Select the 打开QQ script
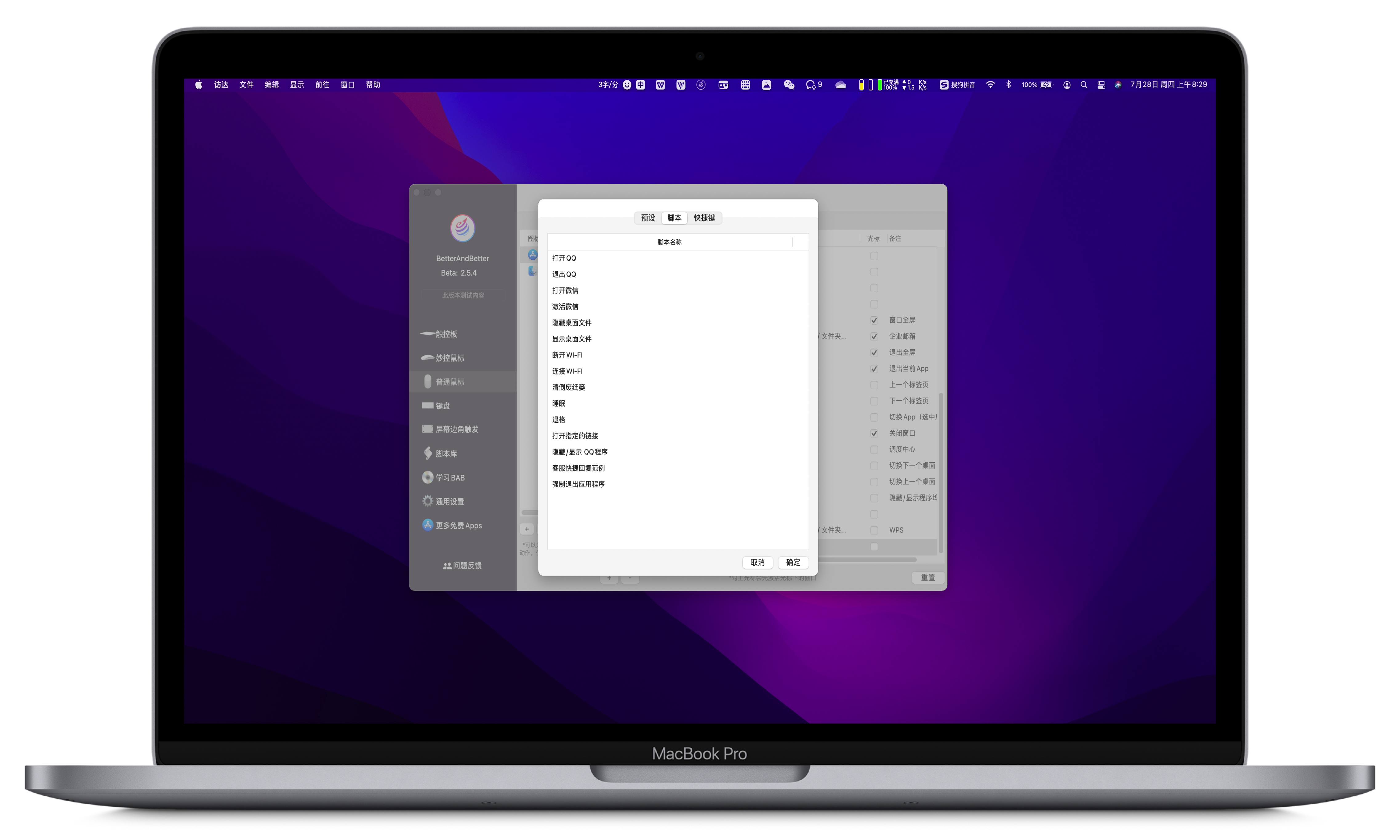1400x840 pixels. tap(678, 258)
